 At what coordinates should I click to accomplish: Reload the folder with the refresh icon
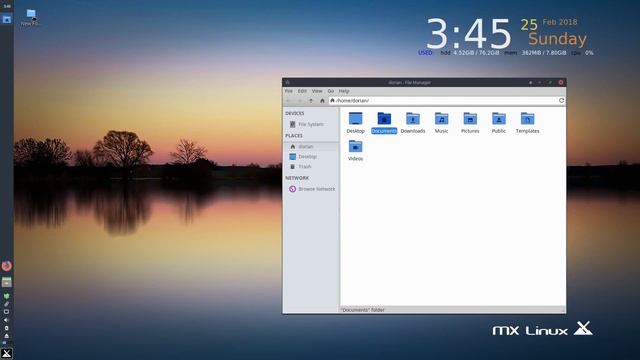coord(562,100)
